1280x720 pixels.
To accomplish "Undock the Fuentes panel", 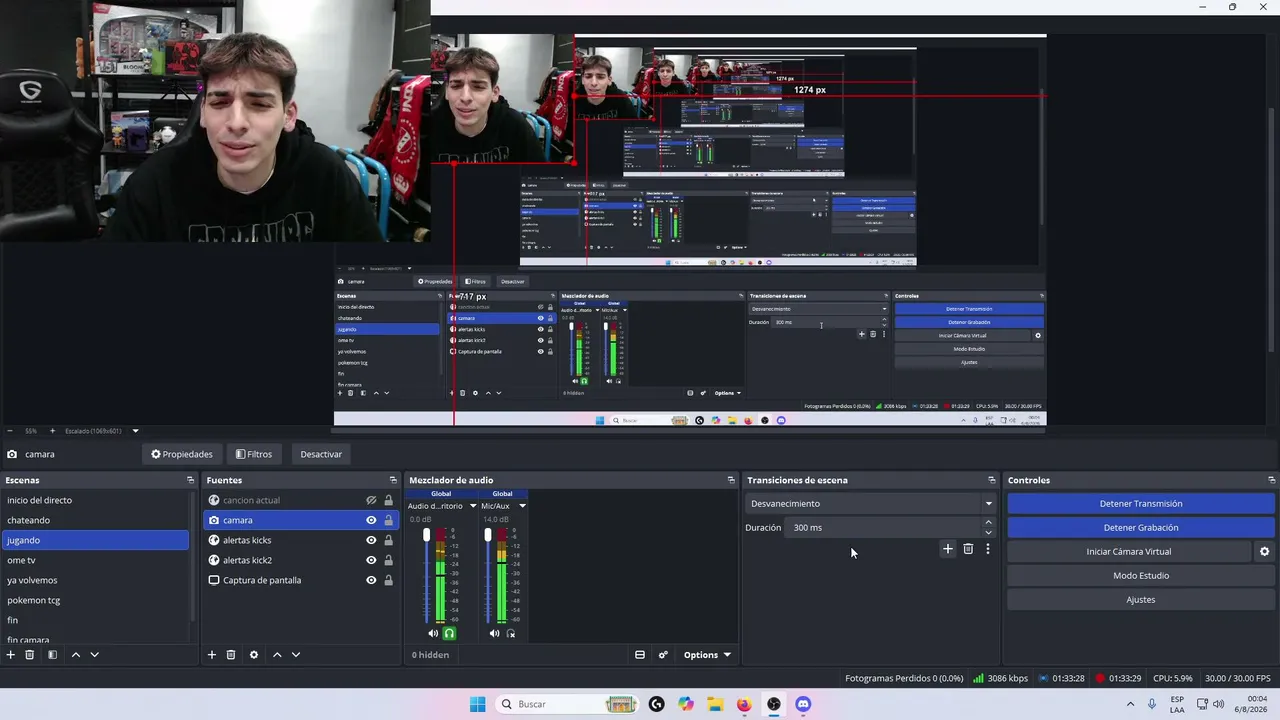I will pyautogui.click(x=393, y=481).
